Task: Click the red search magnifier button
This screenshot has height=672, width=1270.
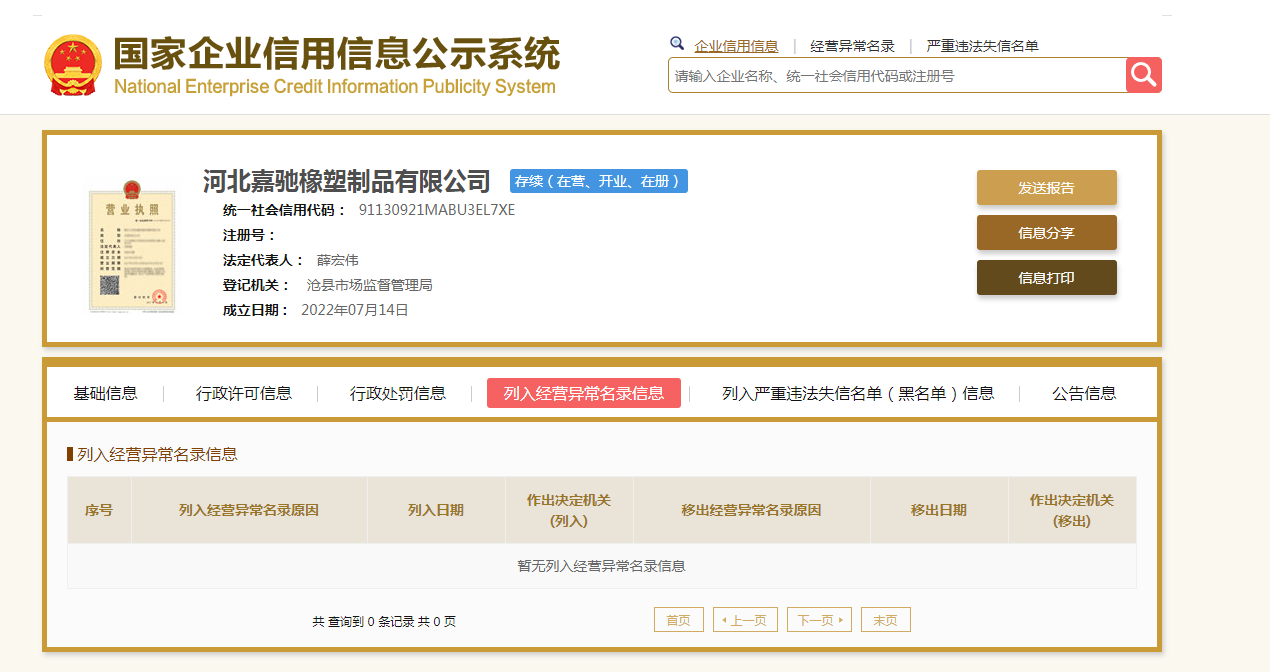Action: 1144,75
